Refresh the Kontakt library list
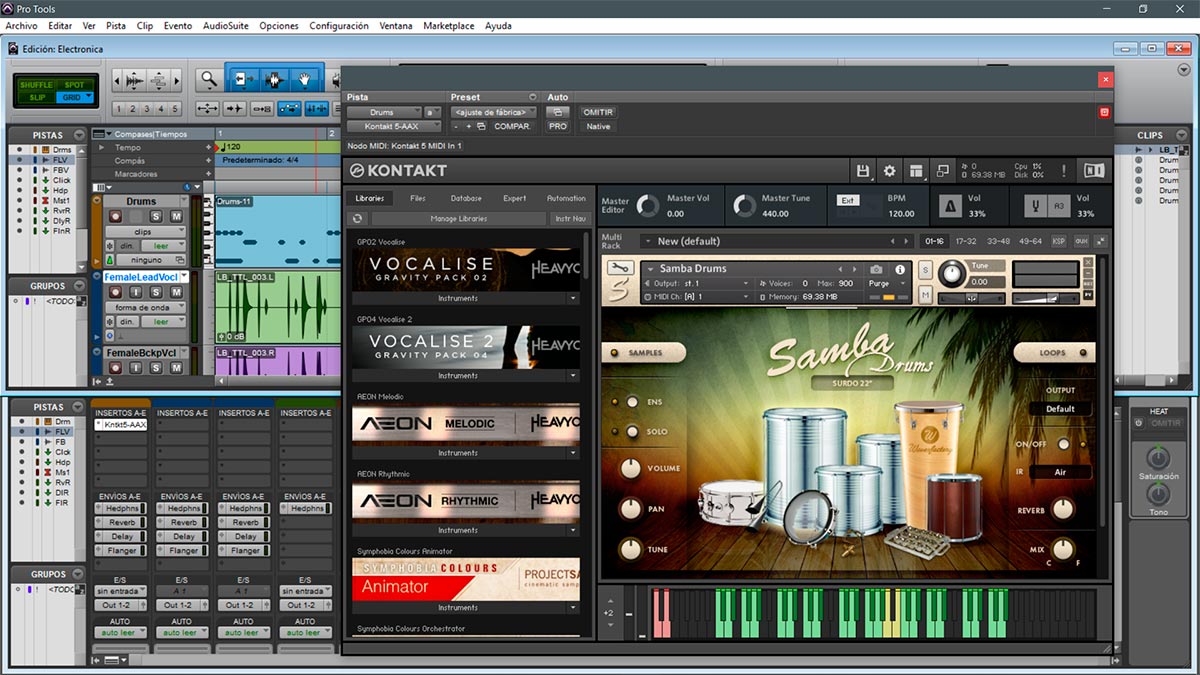Screen dimensions: 1200x675 [358, 218]
